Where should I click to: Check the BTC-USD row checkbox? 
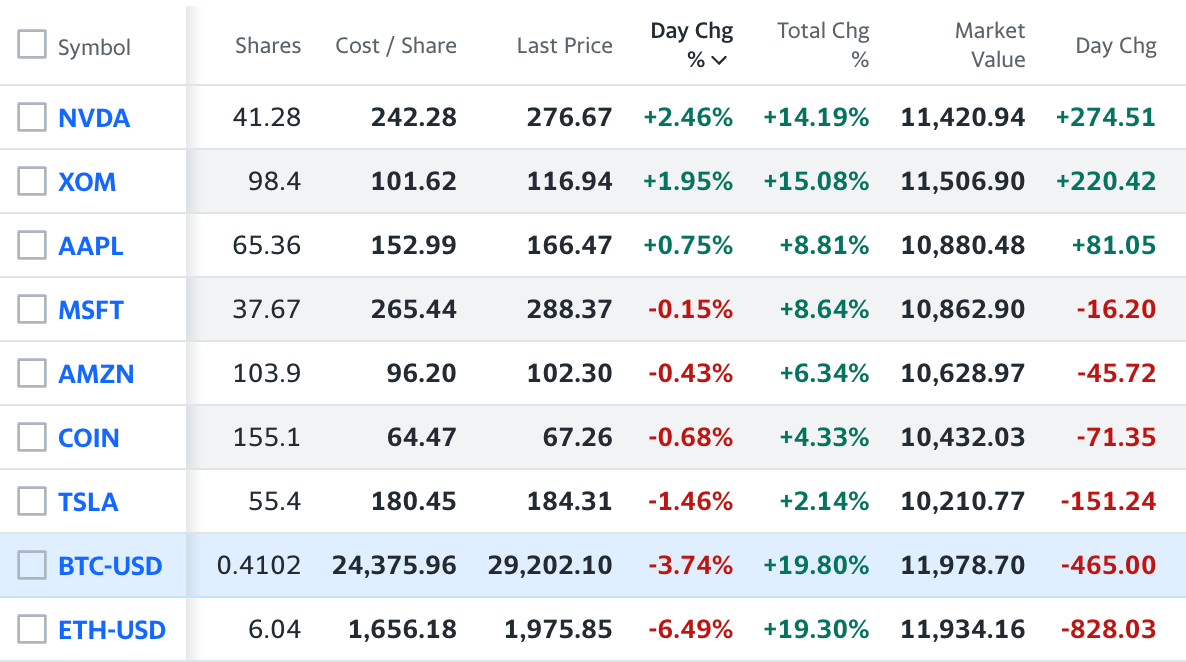[32, 566]
